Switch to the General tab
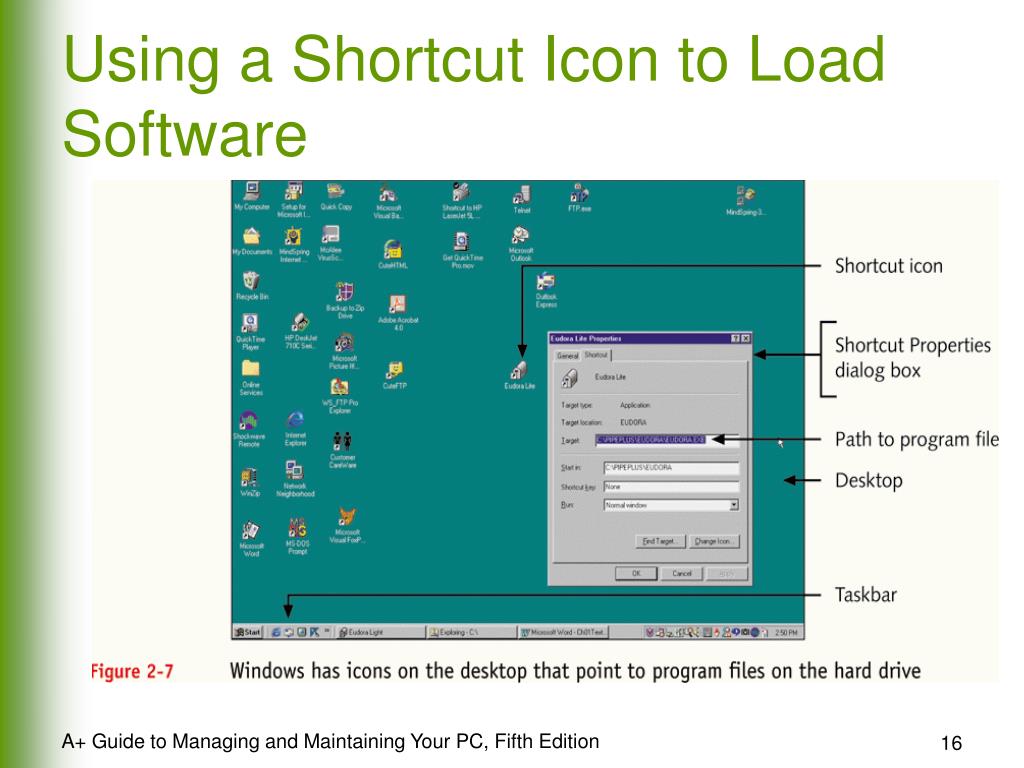This screenshot has width=1024, height=768. point(567,356)
